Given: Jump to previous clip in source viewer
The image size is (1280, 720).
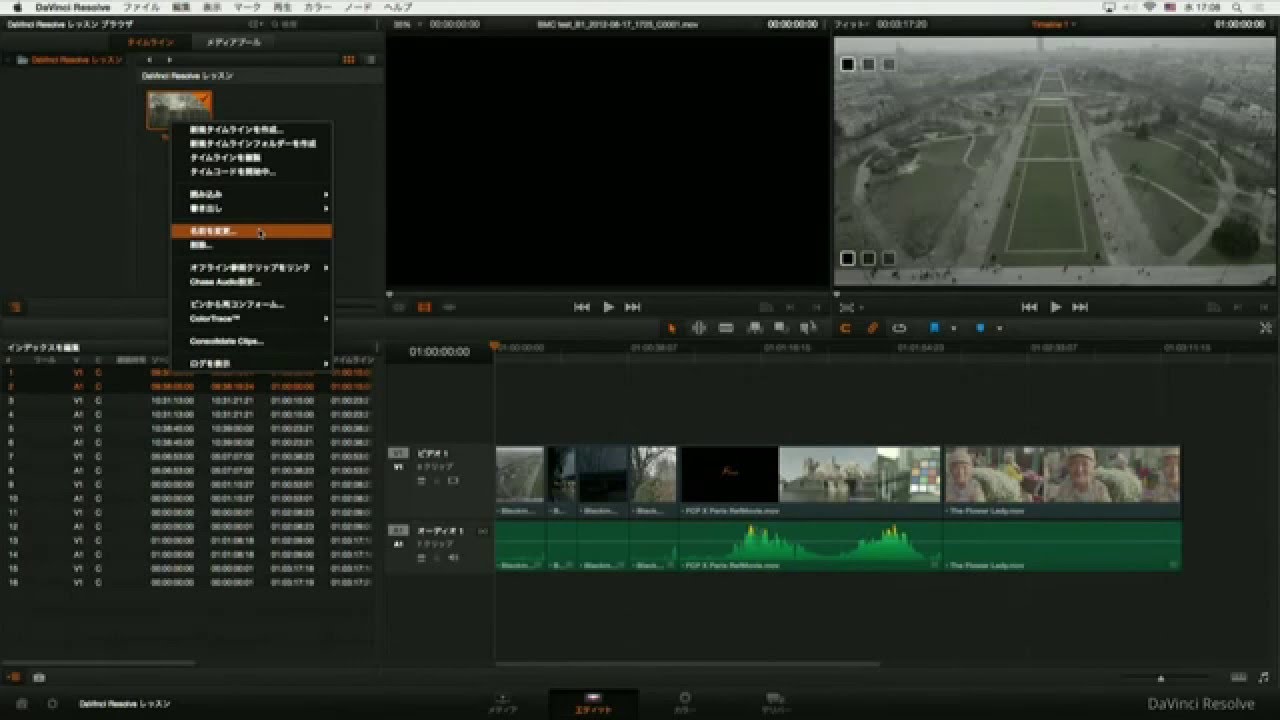Looking at the screenshot, I should click(582, 307).
